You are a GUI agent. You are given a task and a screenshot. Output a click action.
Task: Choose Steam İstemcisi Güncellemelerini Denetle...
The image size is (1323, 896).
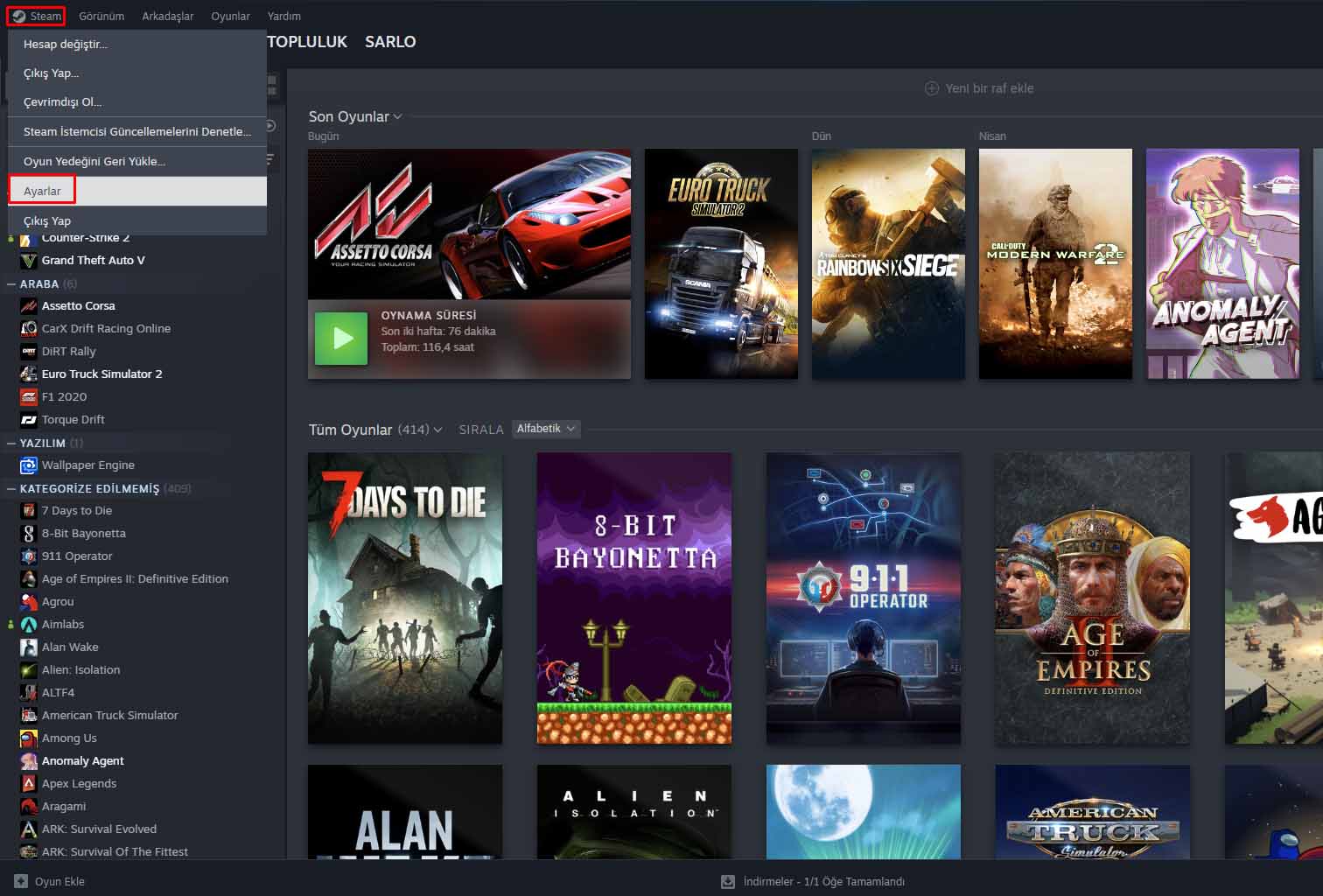coord(137,131)
